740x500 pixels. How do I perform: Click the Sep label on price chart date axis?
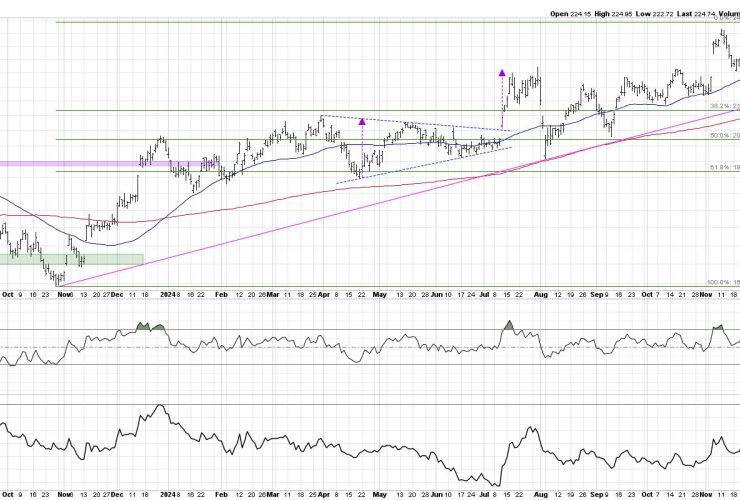click(597, 295)
